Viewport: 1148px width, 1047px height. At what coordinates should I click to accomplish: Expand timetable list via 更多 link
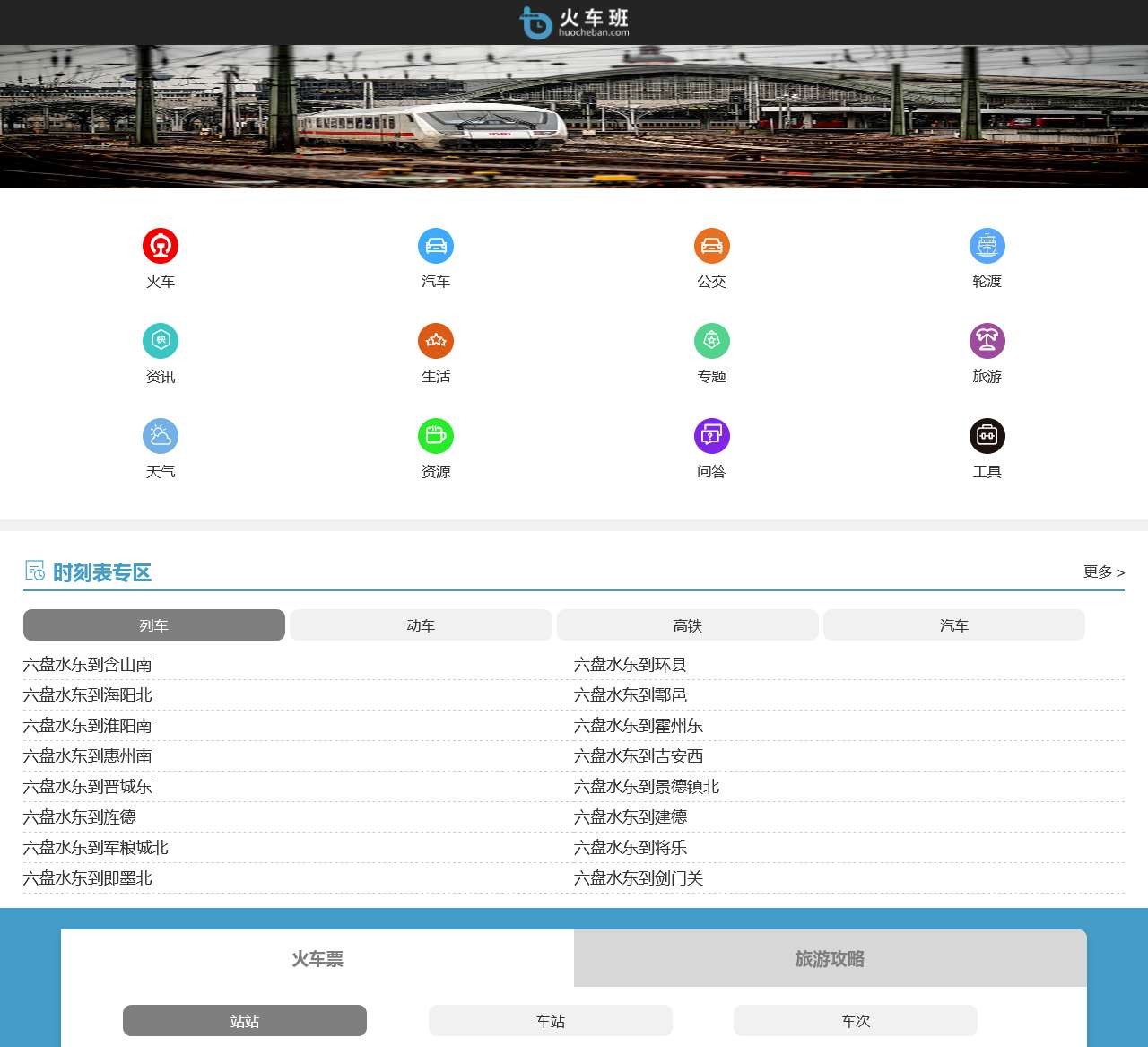click(1103, 571)
